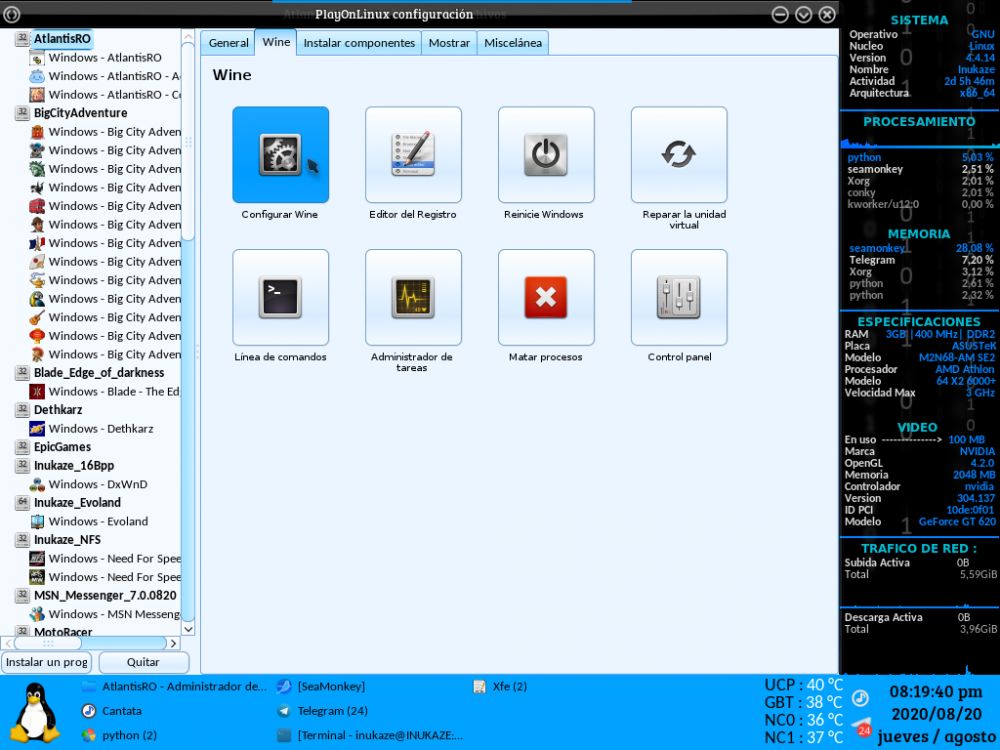Click the Matar procesos red X icon
This screenshot has height=750, width=1000.
[x=546, y=297]
